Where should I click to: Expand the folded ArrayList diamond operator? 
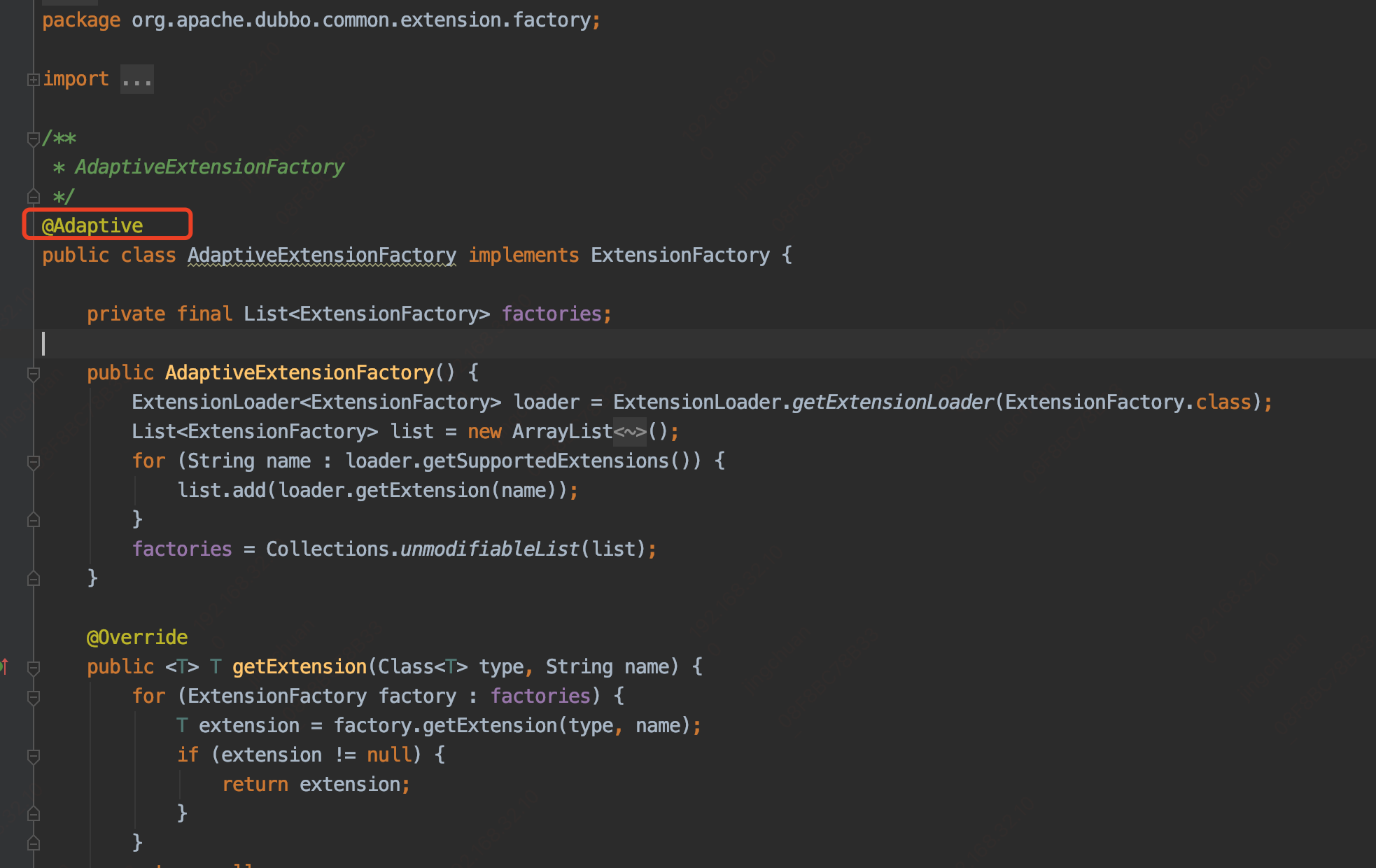(629, 431)
